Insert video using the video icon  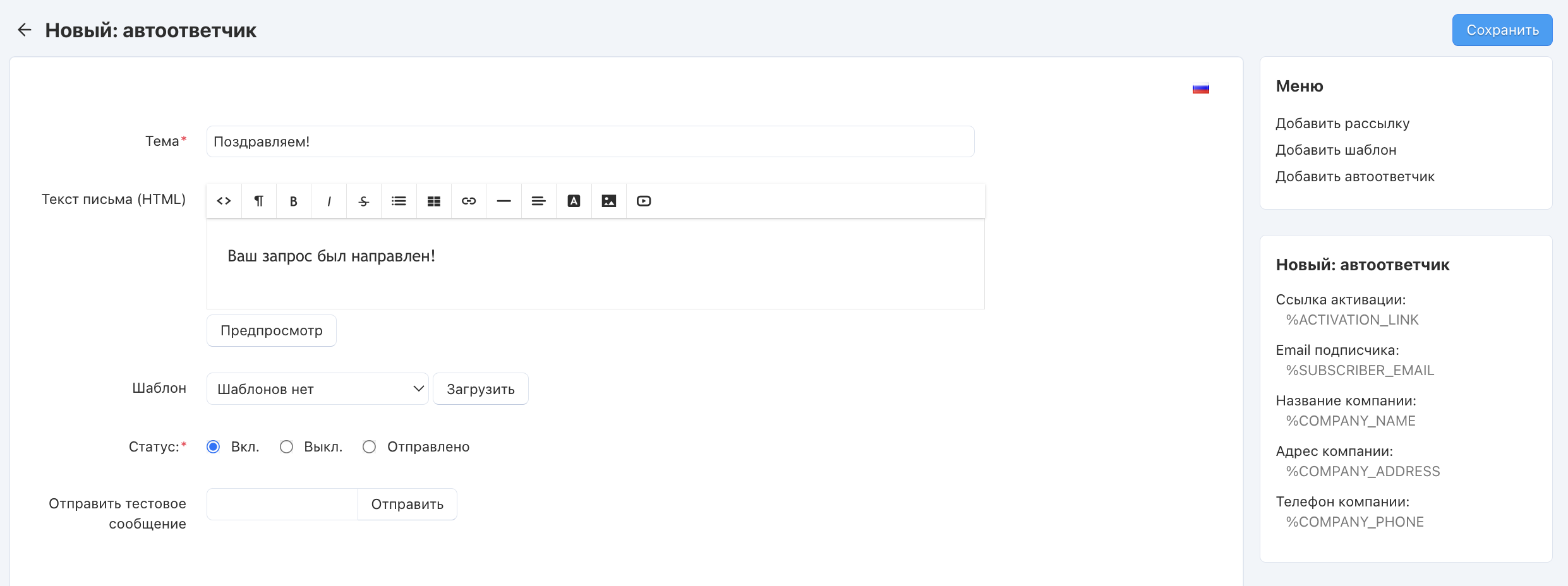point(644,201)
